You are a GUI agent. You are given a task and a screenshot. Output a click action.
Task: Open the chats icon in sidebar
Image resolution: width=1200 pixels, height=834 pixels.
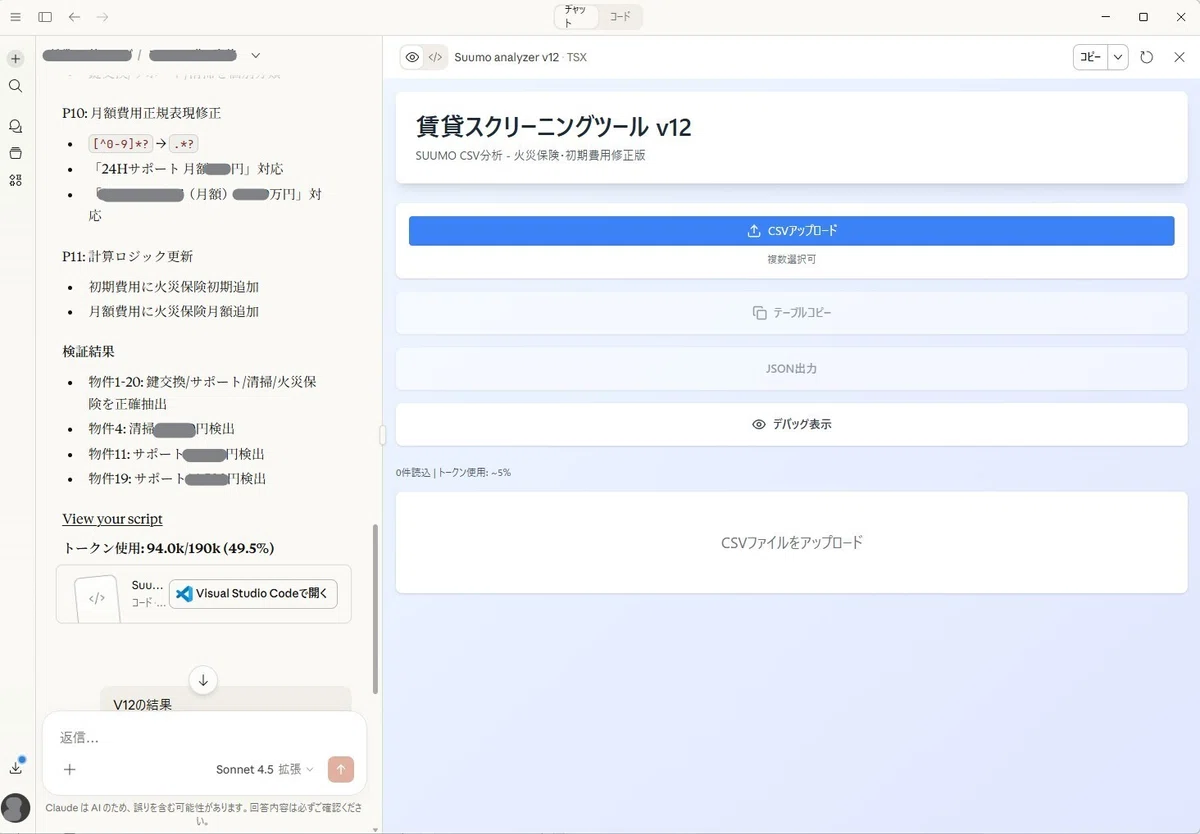point(15,127)
